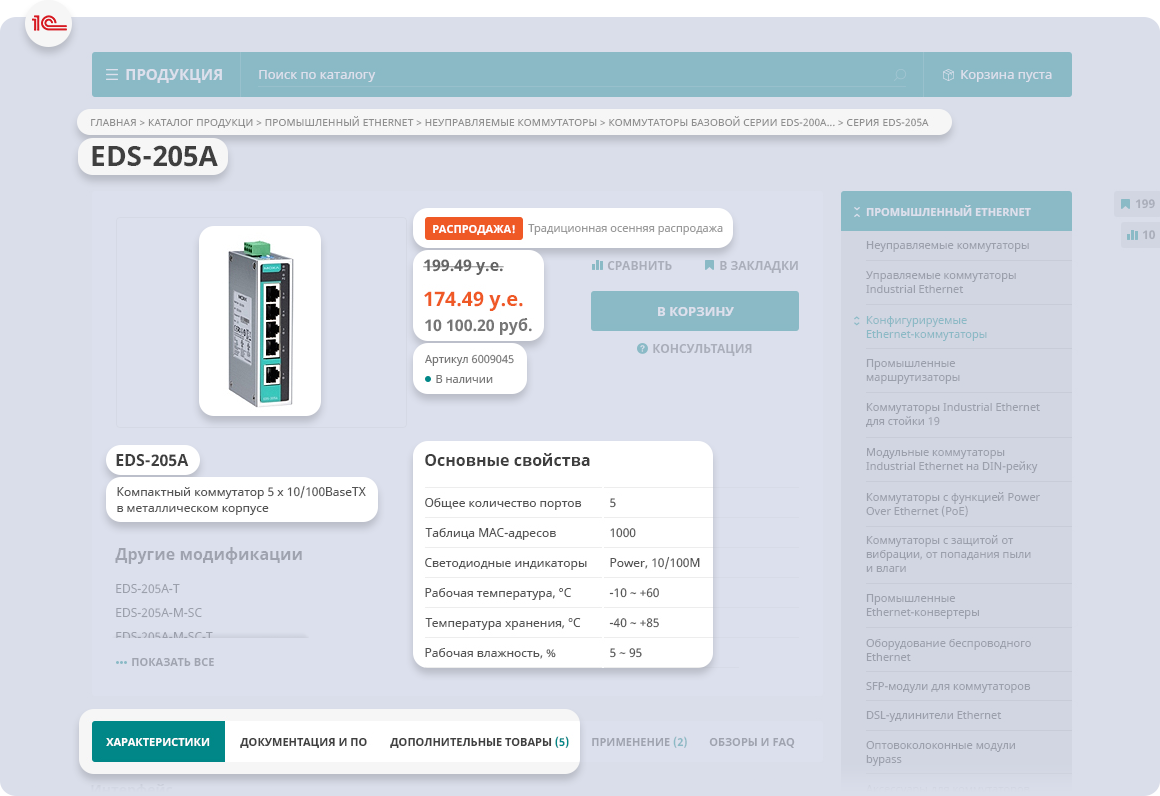
Task: Select Управляемые коммутаторы Industrial Ethernet
Action: pos(941,282)
